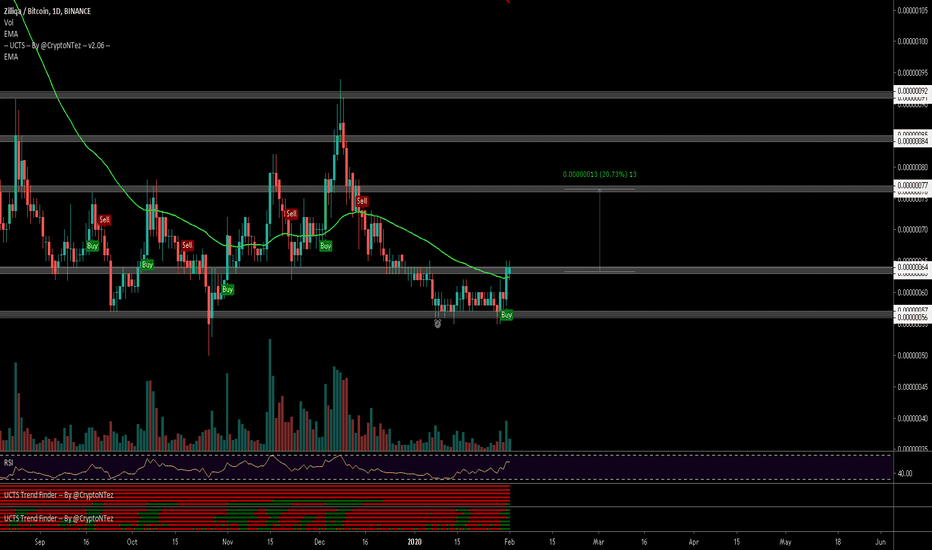
Task: Click the 0.00000077 price level tag
Action: (912, 186)
